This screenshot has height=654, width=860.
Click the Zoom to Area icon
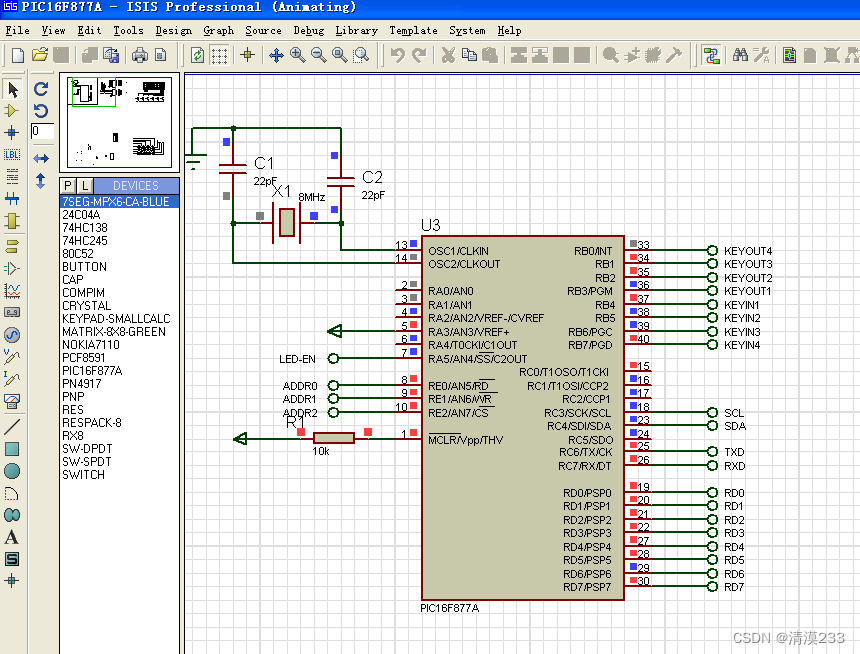(x=361, y=55)
